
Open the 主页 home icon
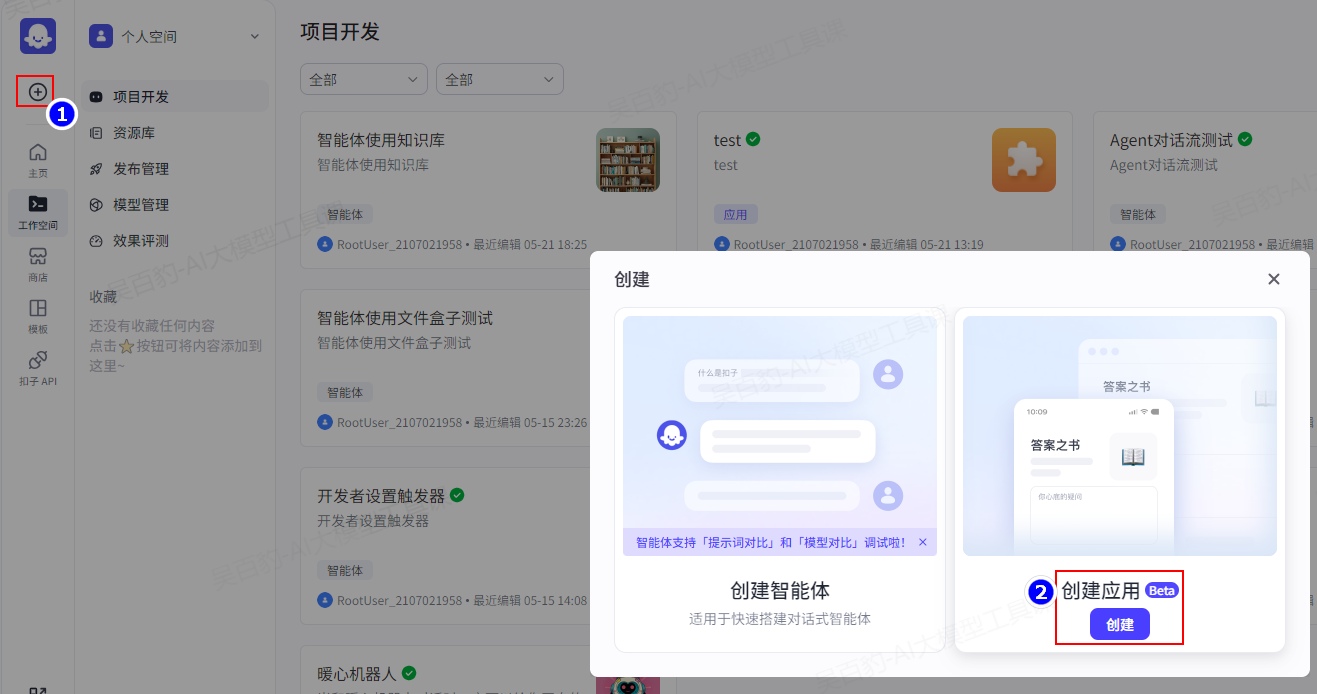[38, 159]
